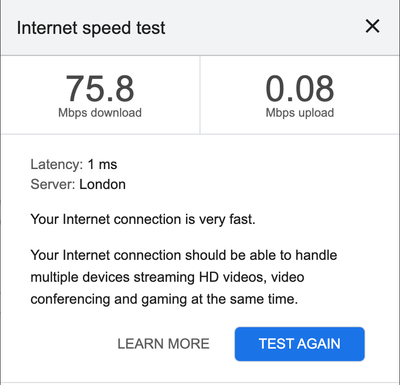Image resolution: width=400 pixels, height=385 pixels.
Task: Click the word 'download' under 75.8
Action: point(116,113)
